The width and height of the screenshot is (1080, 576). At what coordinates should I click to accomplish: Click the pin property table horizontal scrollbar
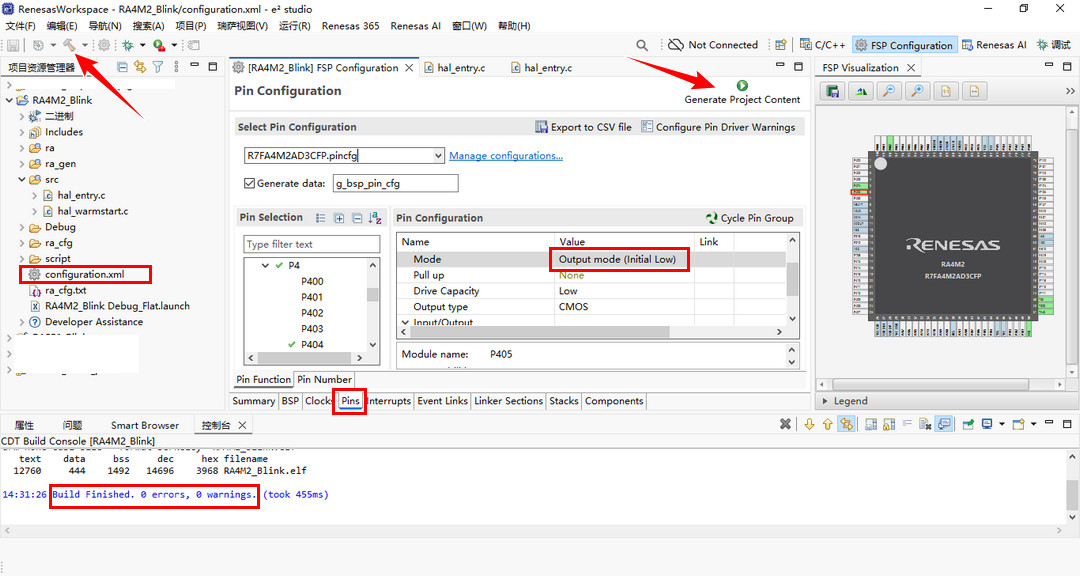tap(539, 331)
